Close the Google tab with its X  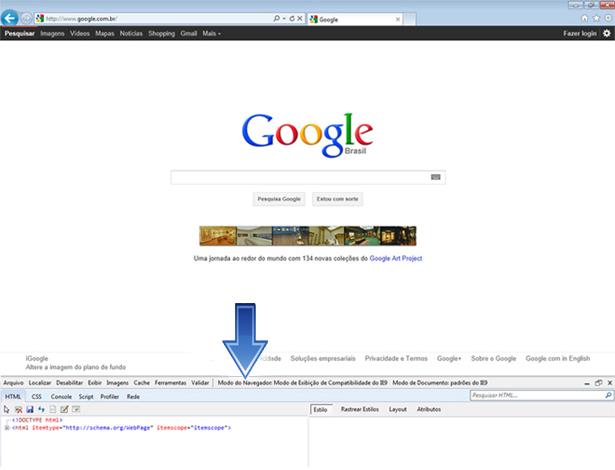click(398, 19)
